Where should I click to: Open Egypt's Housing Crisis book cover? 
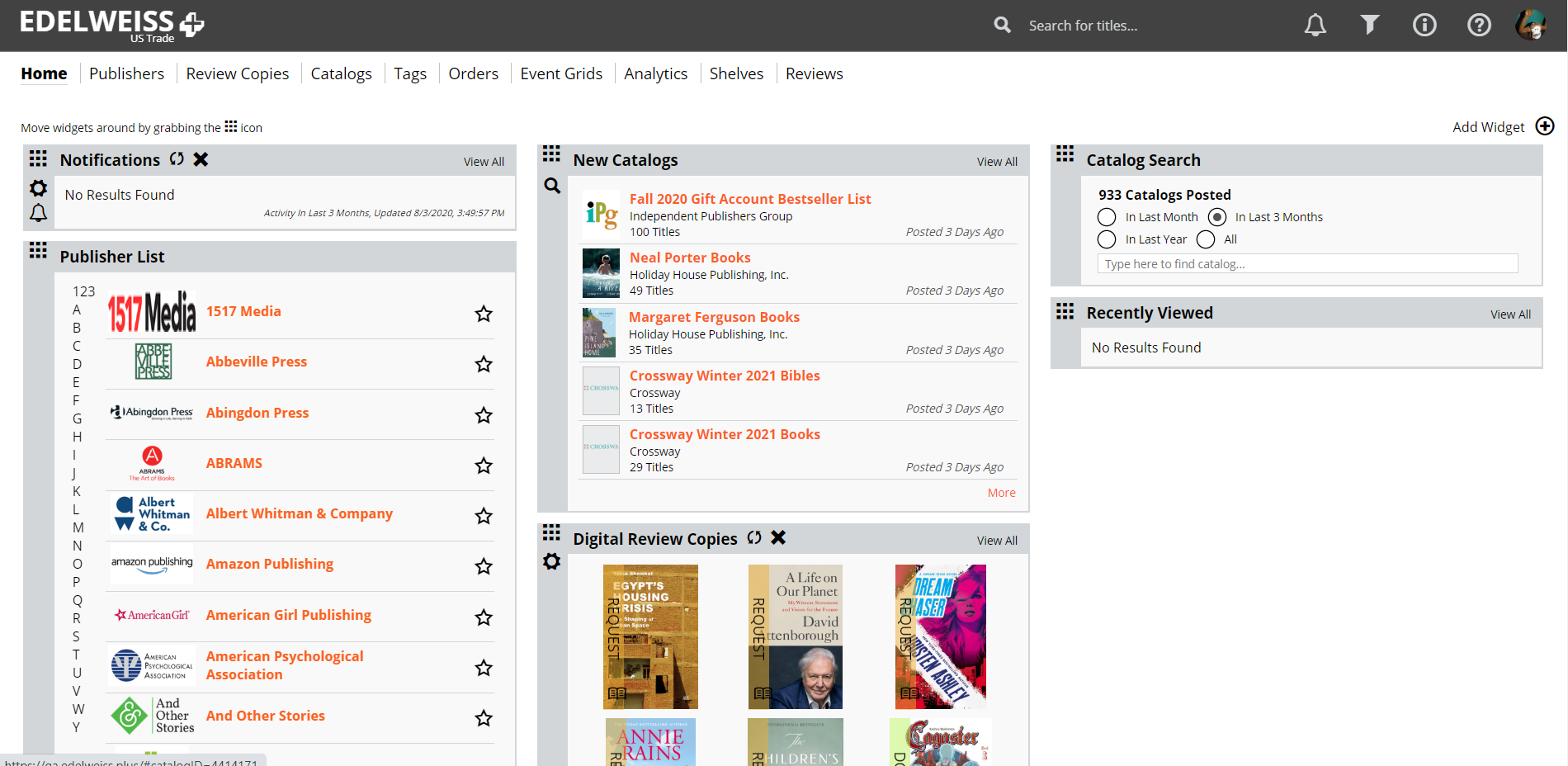point(650,636)
